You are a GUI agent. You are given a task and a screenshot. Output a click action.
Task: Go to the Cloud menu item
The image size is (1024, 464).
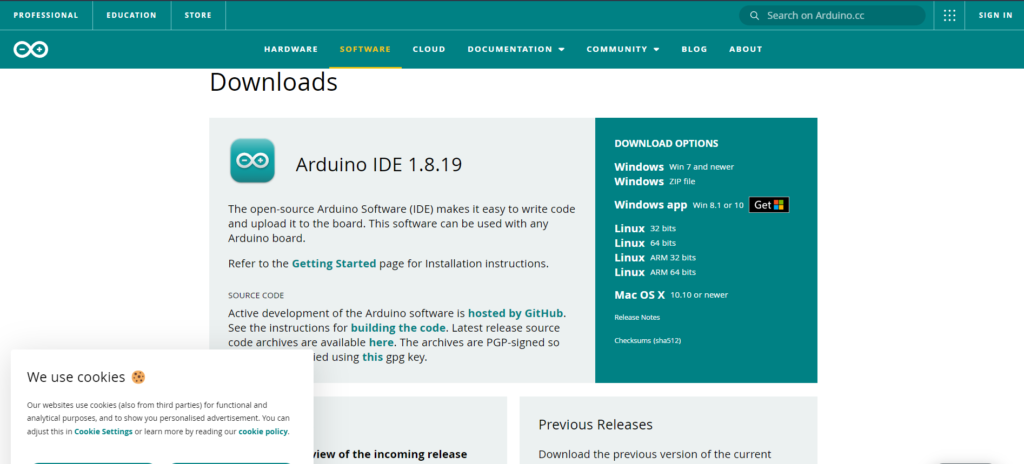429,49
